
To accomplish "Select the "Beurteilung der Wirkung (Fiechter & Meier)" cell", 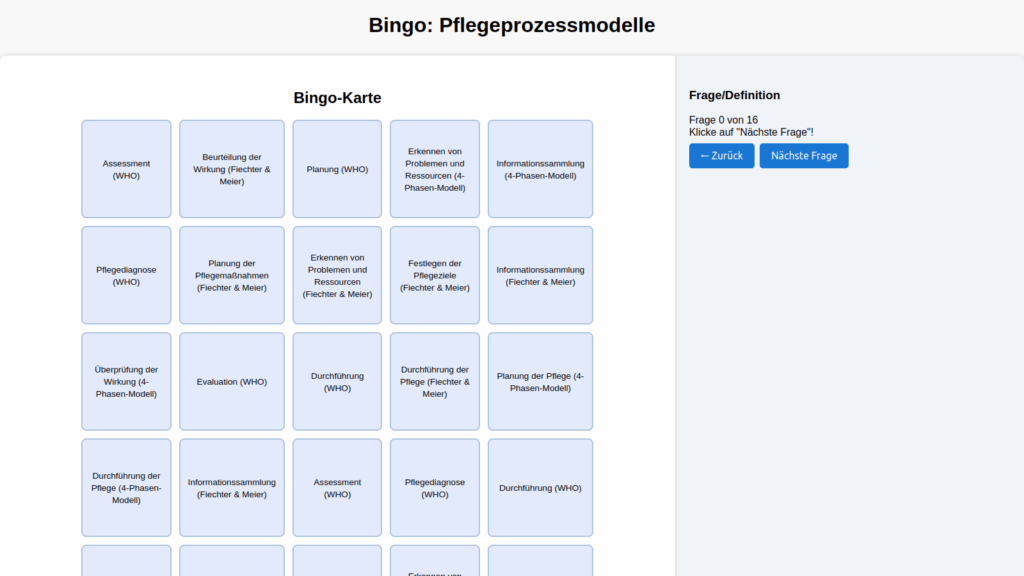I will [232, 169].
